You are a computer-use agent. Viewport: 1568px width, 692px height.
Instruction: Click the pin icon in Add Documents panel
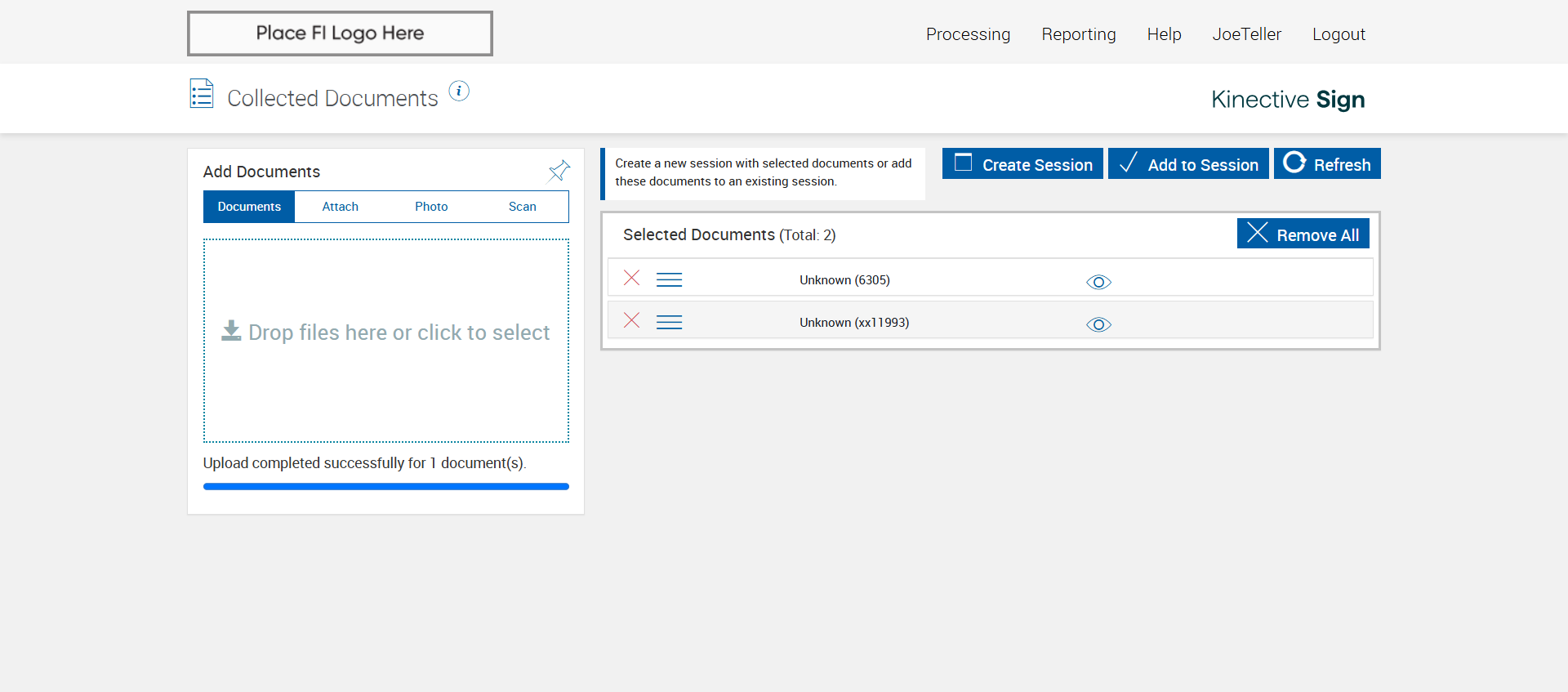pos(559,171)
